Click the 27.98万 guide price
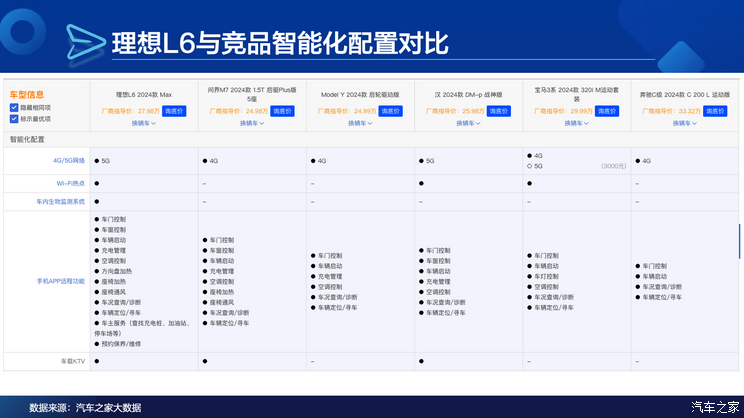744x418 pixels. (149, 111)
